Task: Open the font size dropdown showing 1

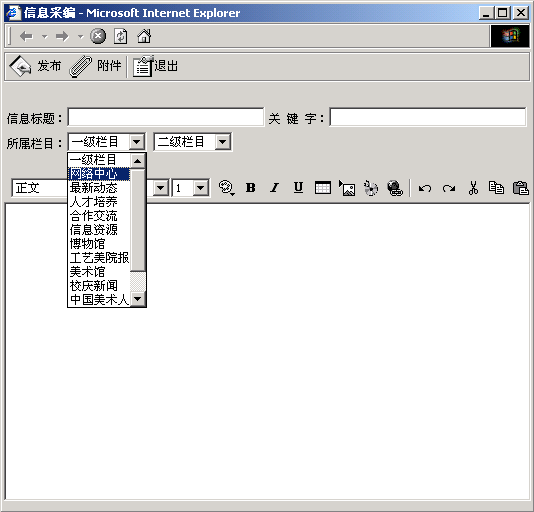Action: (x=201, y=188)
